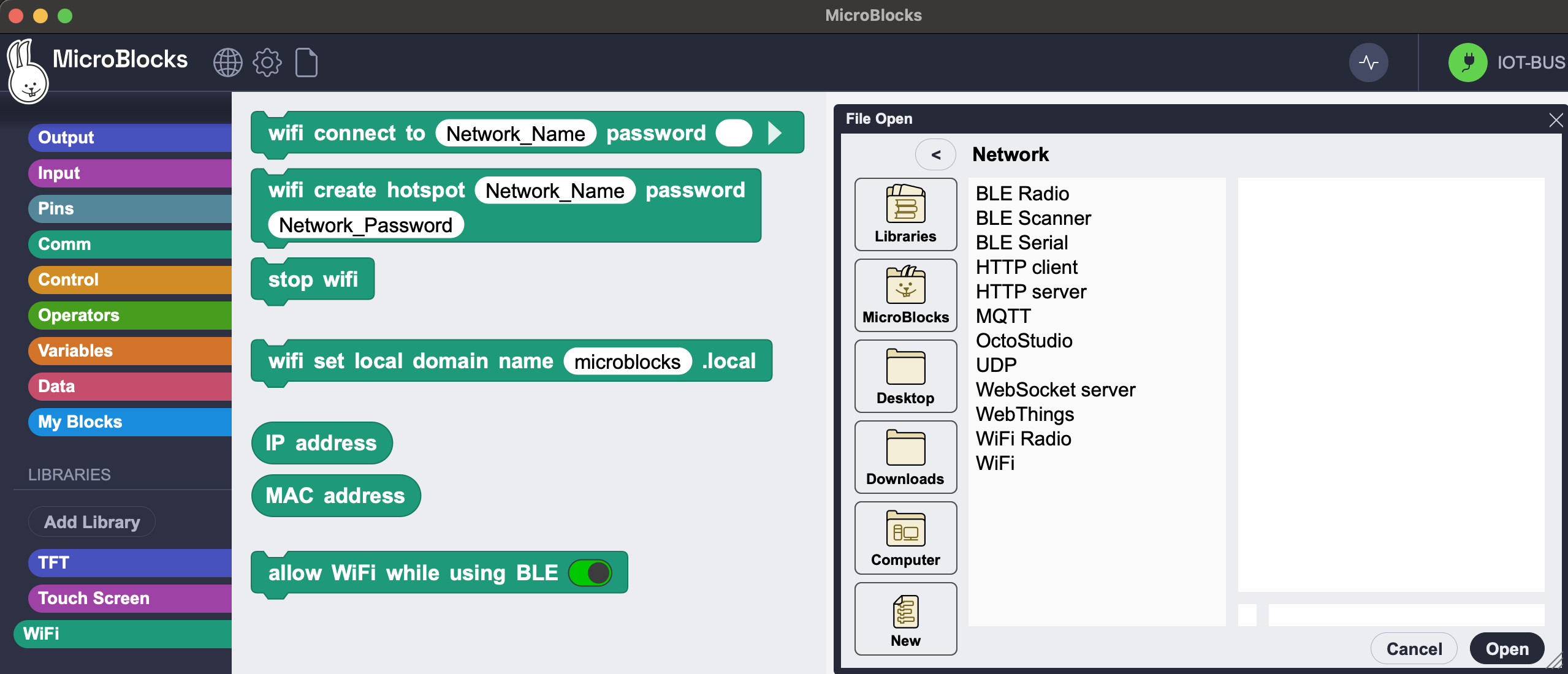The height and width of the screenshot is (674, 1568).
Task: Go back with the < button
Action: [x=935, y=155]
